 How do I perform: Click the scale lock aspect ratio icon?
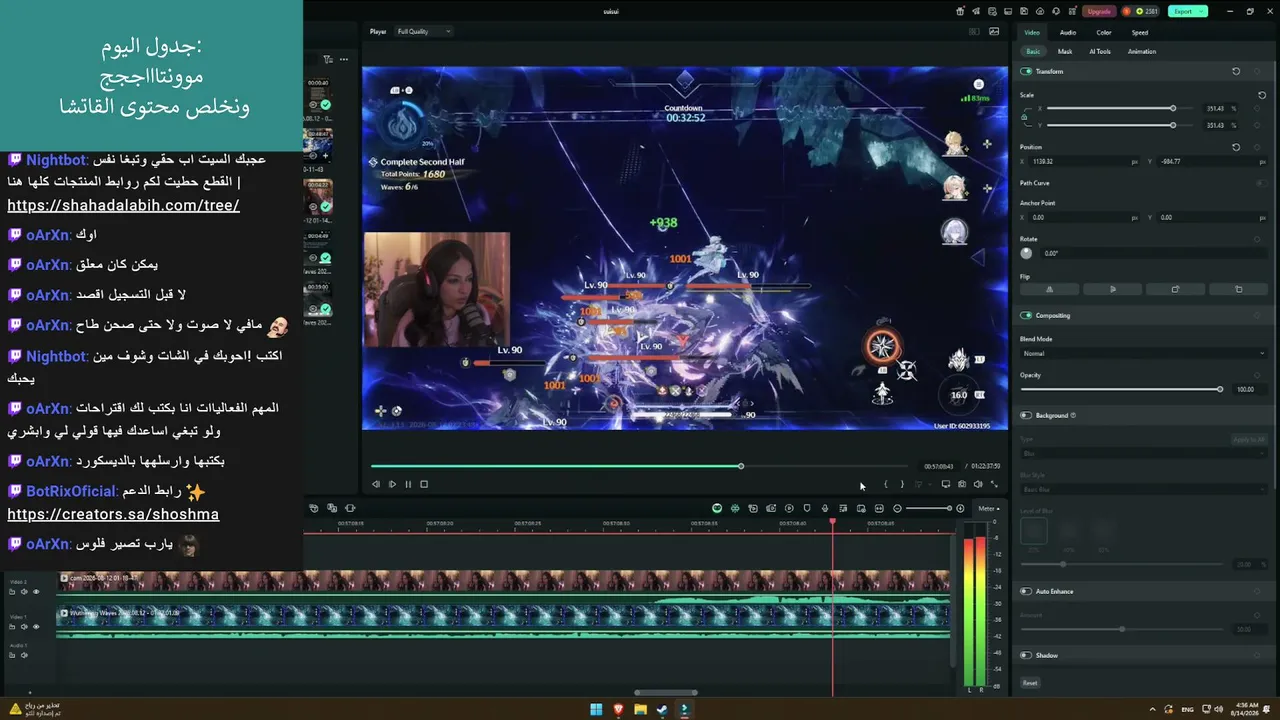[x=1024, y=116]
